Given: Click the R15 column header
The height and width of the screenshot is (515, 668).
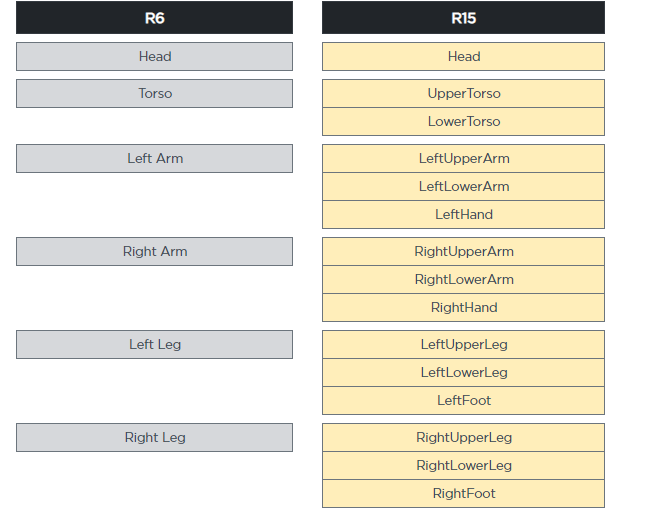Looking at the screenshot, I should tap(463, 18).
